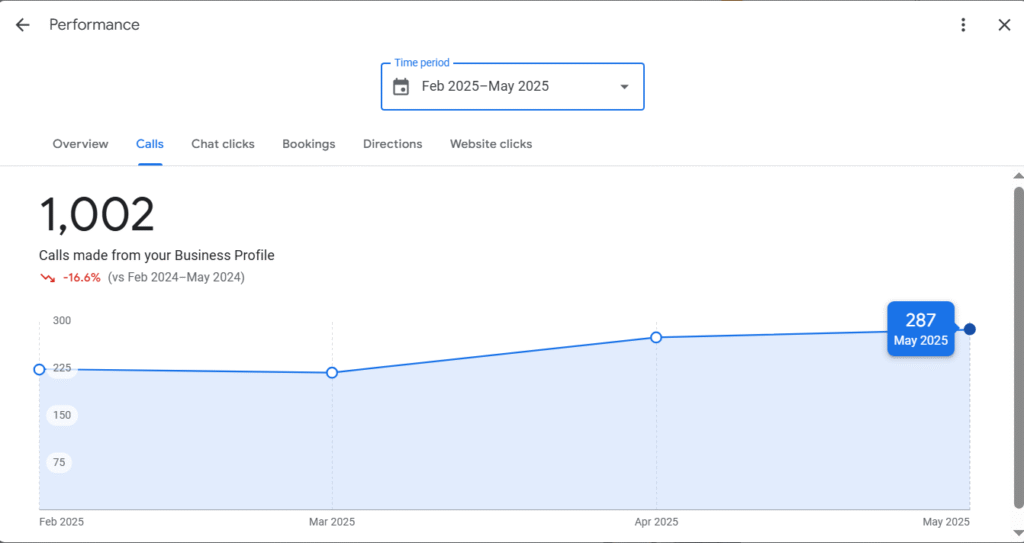
Task: Select the Mar 2025 data point on chart
Action: click(x=332, y=372)
